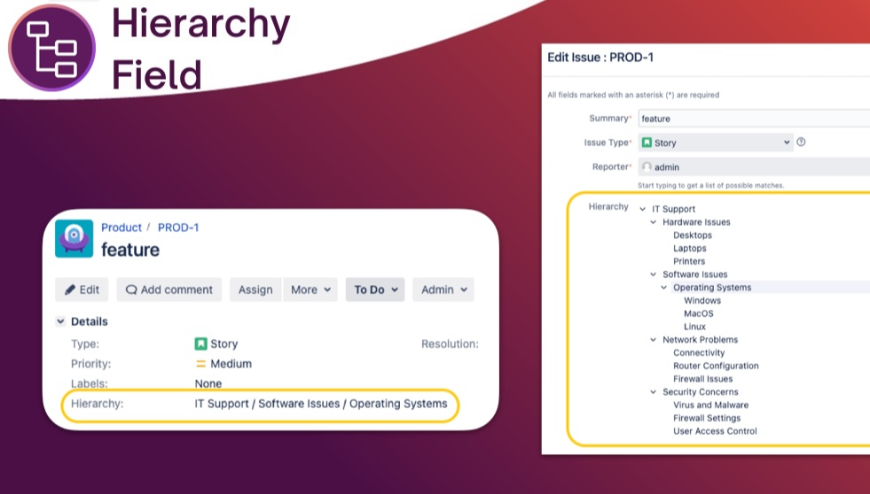Select User Access Control tree item
The width and height of the screenshot is (870, 494).
(715, 431)
